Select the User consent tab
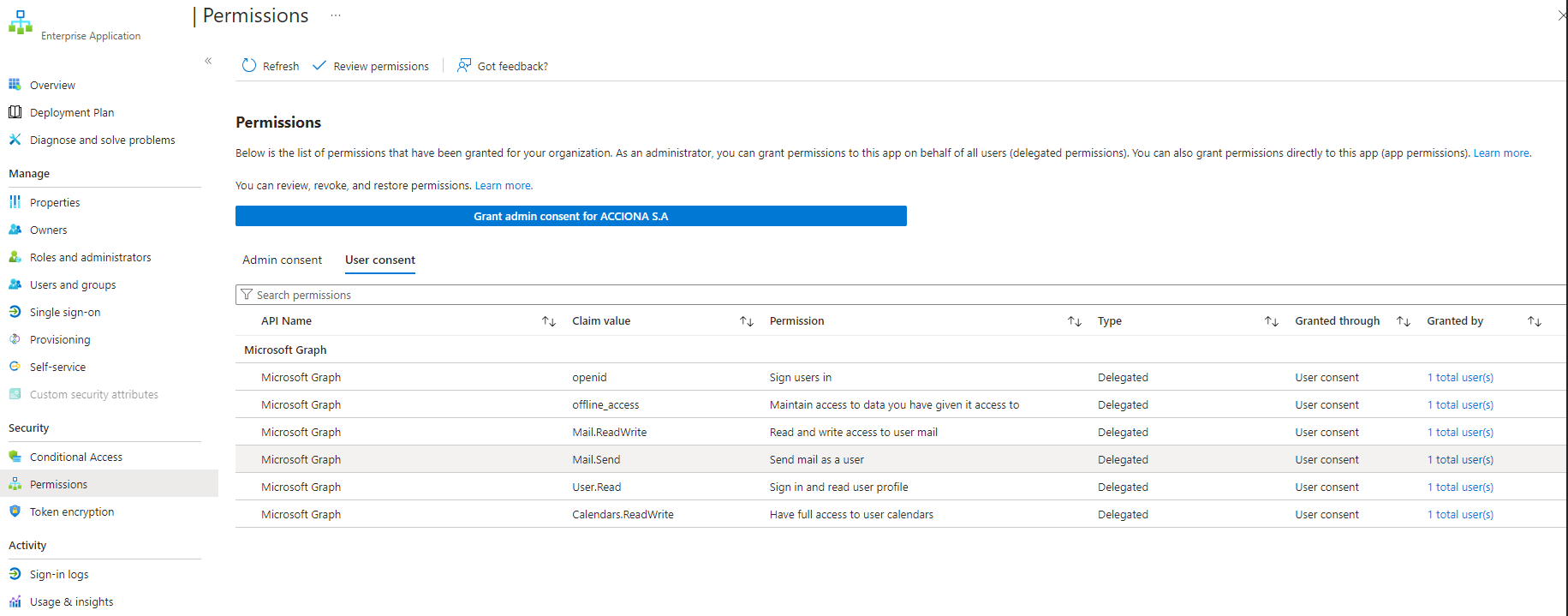This screenshot has height=616, width=1568. pos(380,260)
